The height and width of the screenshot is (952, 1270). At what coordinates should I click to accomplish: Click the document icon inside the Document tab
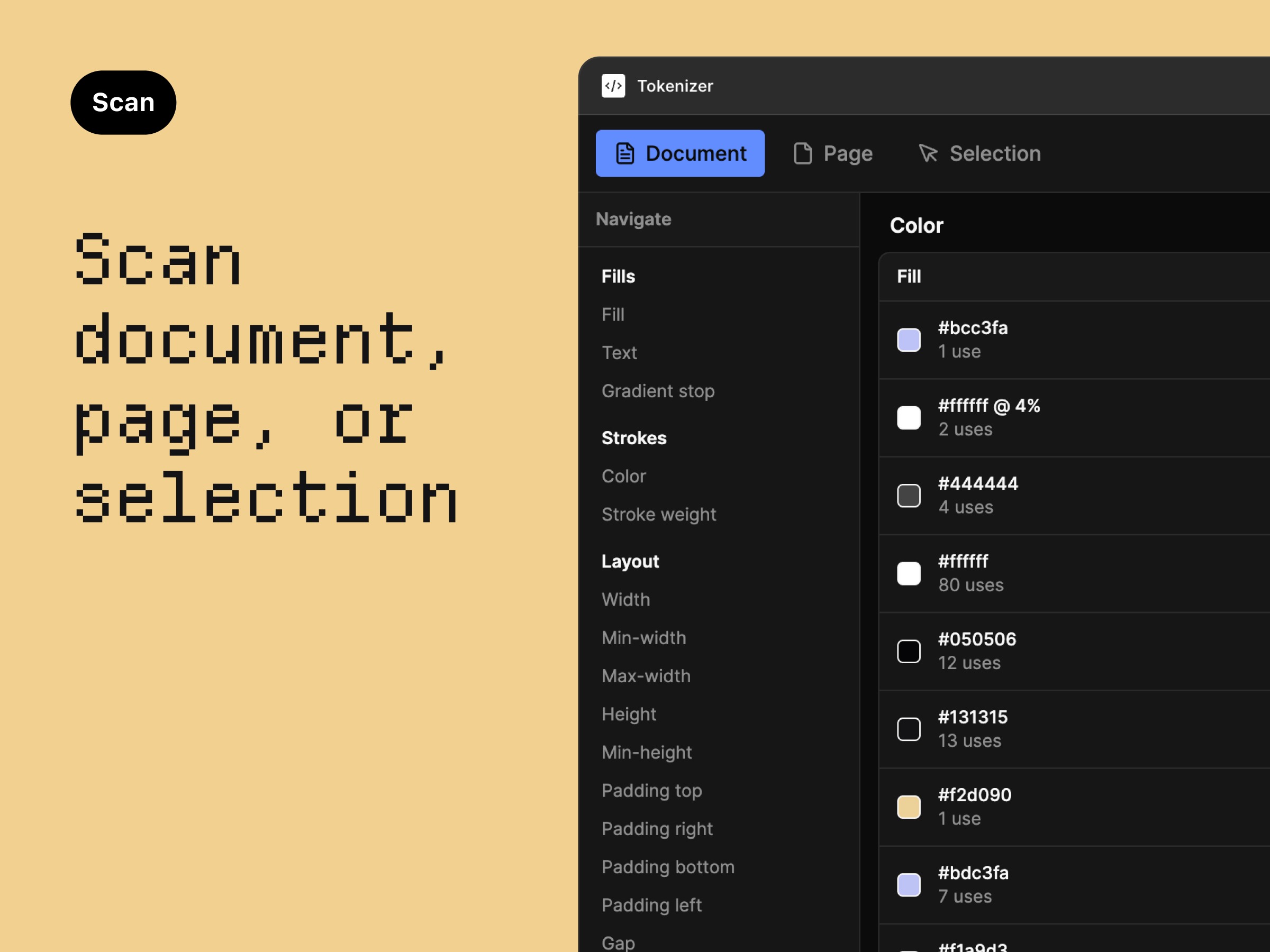tap(626, 153)
